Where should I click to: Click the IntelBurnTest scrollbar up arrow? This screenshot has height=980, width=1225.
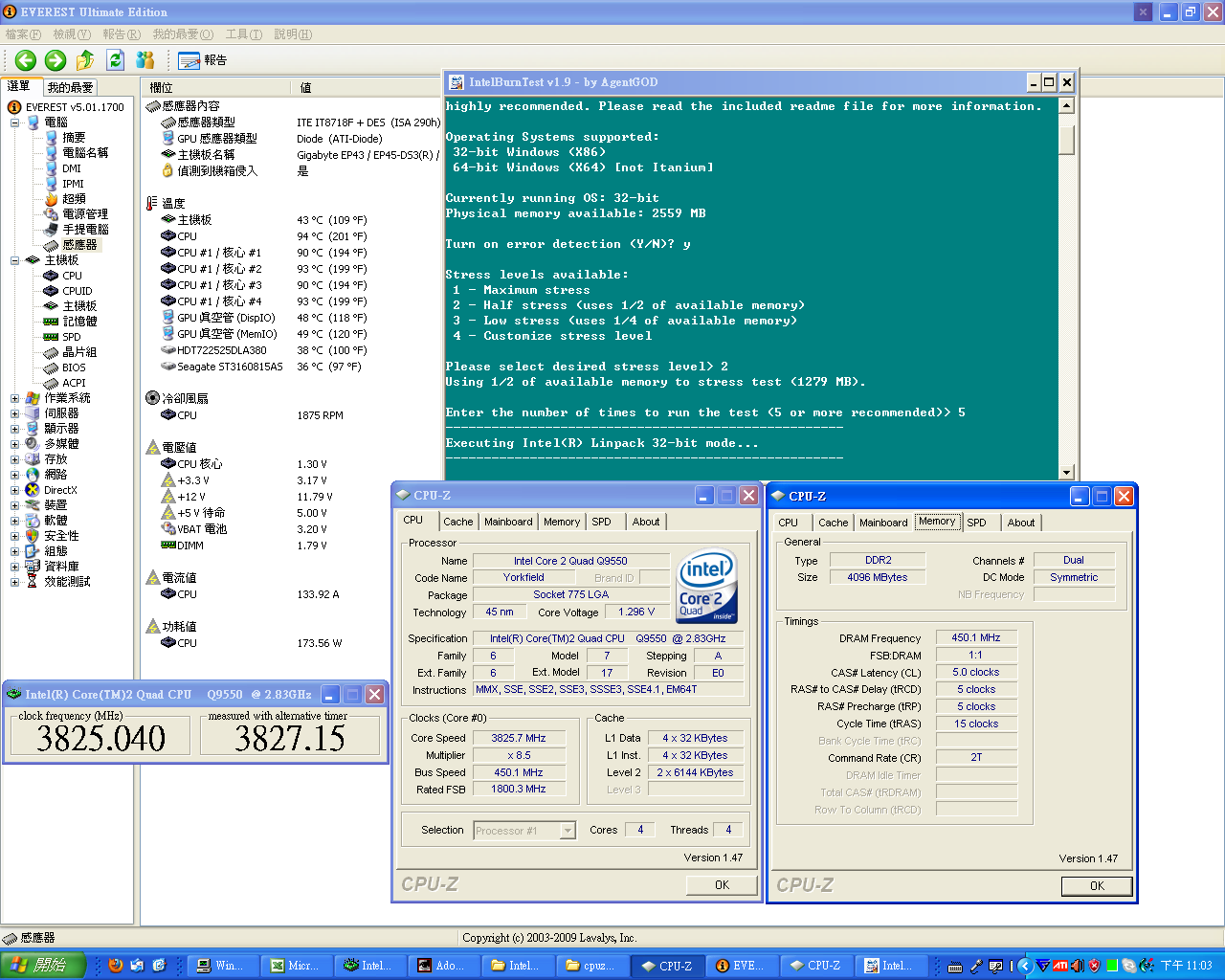coord(1067,106)
